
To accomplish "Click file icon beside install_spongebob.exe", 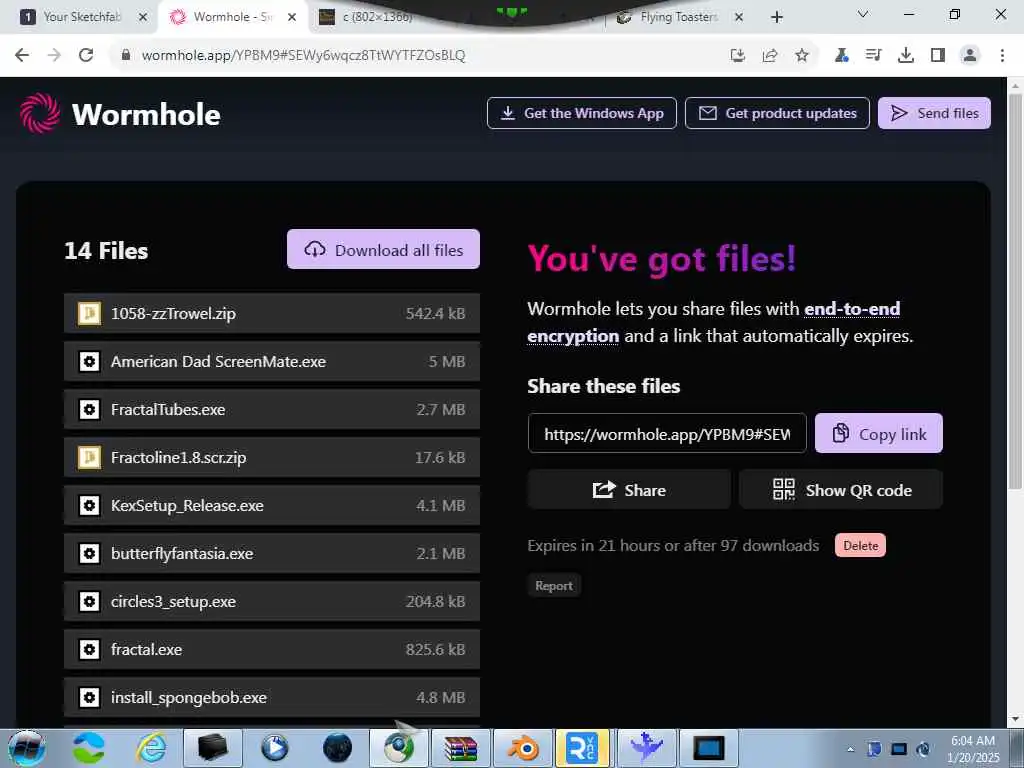I will 89,697.
